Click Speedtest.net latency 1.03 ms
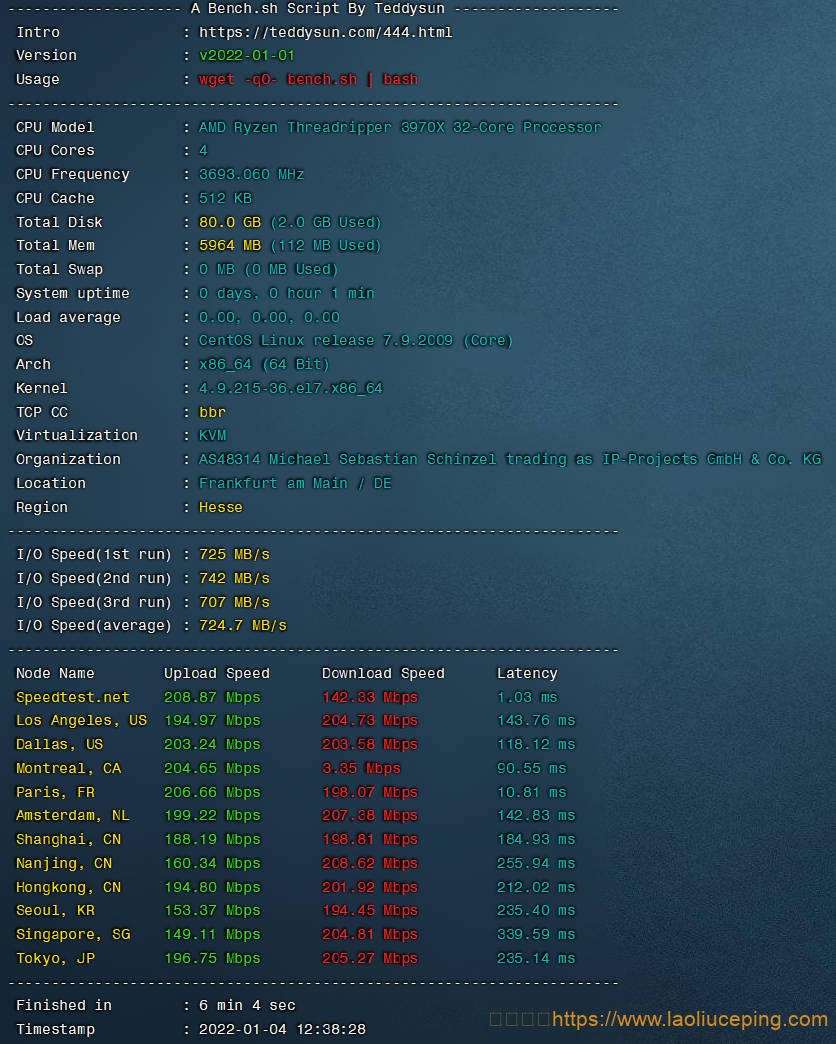836x1044 pixels. click(x=527, y=698)
